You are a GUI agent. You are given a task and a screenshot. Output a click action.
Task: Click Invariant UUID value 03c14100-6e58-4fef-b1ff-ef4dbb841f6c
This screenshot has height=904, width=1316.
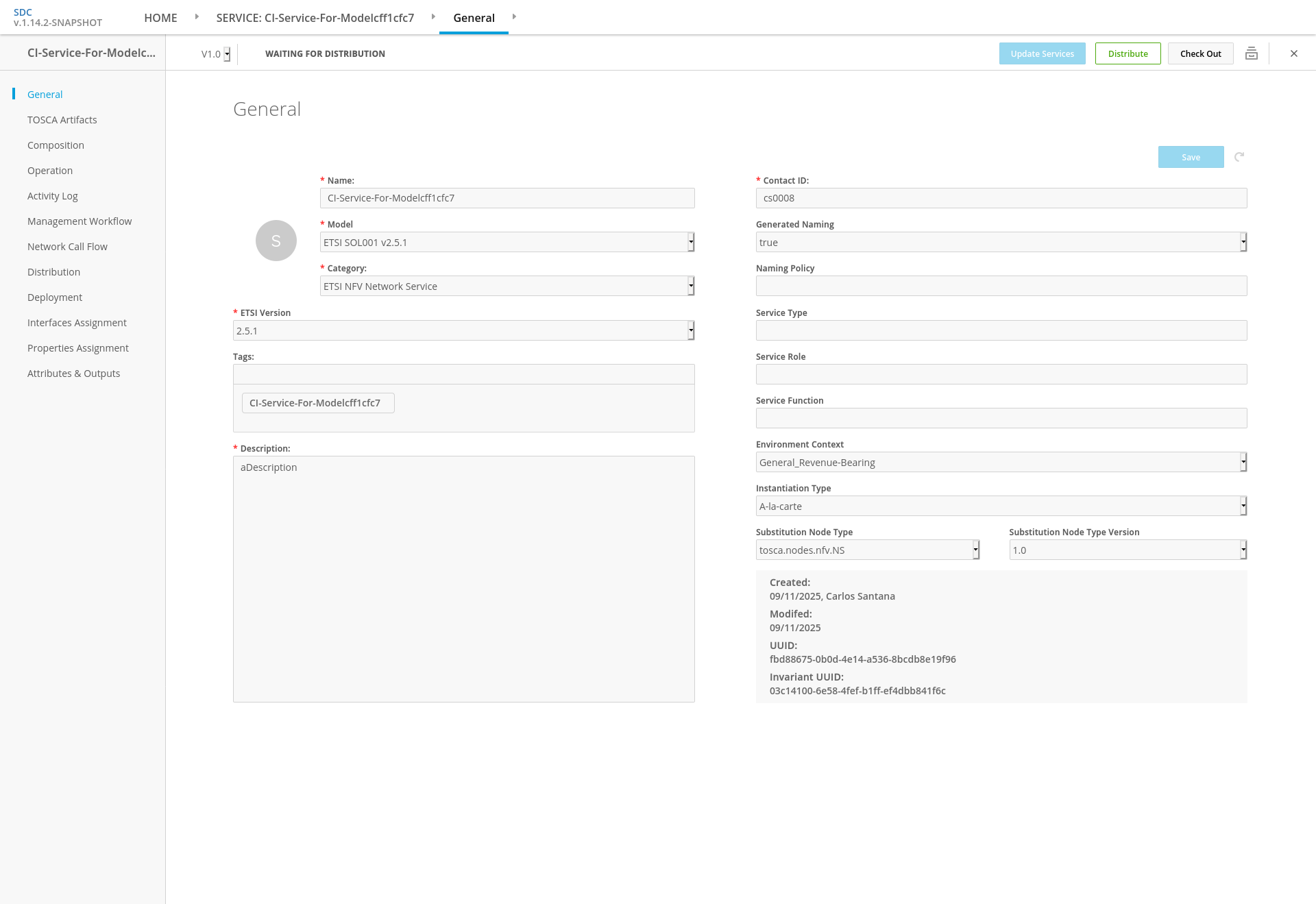(857, 691)
